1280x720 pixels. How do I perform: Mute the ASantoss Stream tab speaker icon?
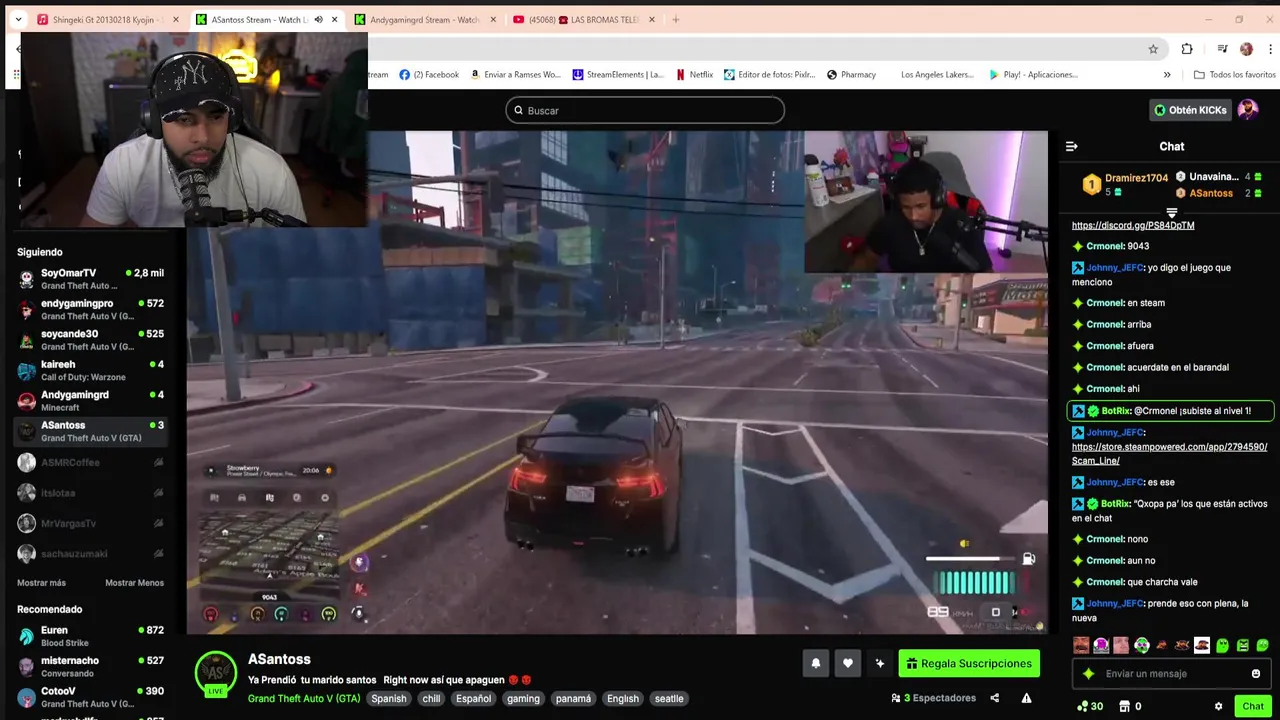(x=319, y=20)
